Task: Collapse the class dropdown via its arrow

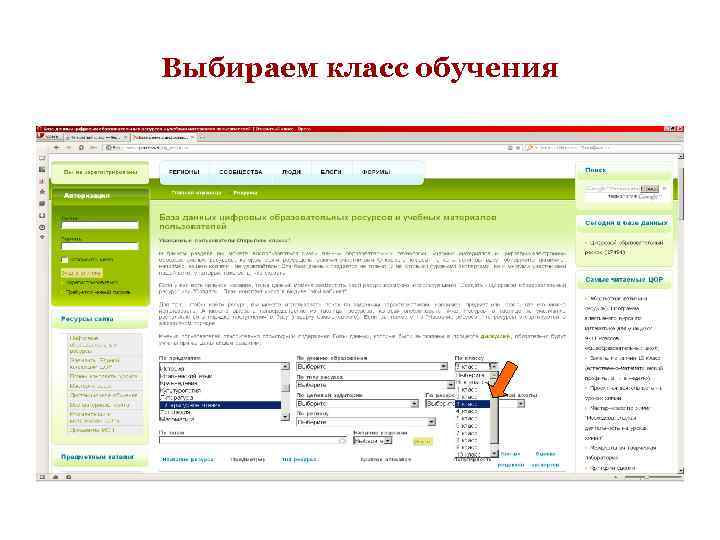Action: 494,366
